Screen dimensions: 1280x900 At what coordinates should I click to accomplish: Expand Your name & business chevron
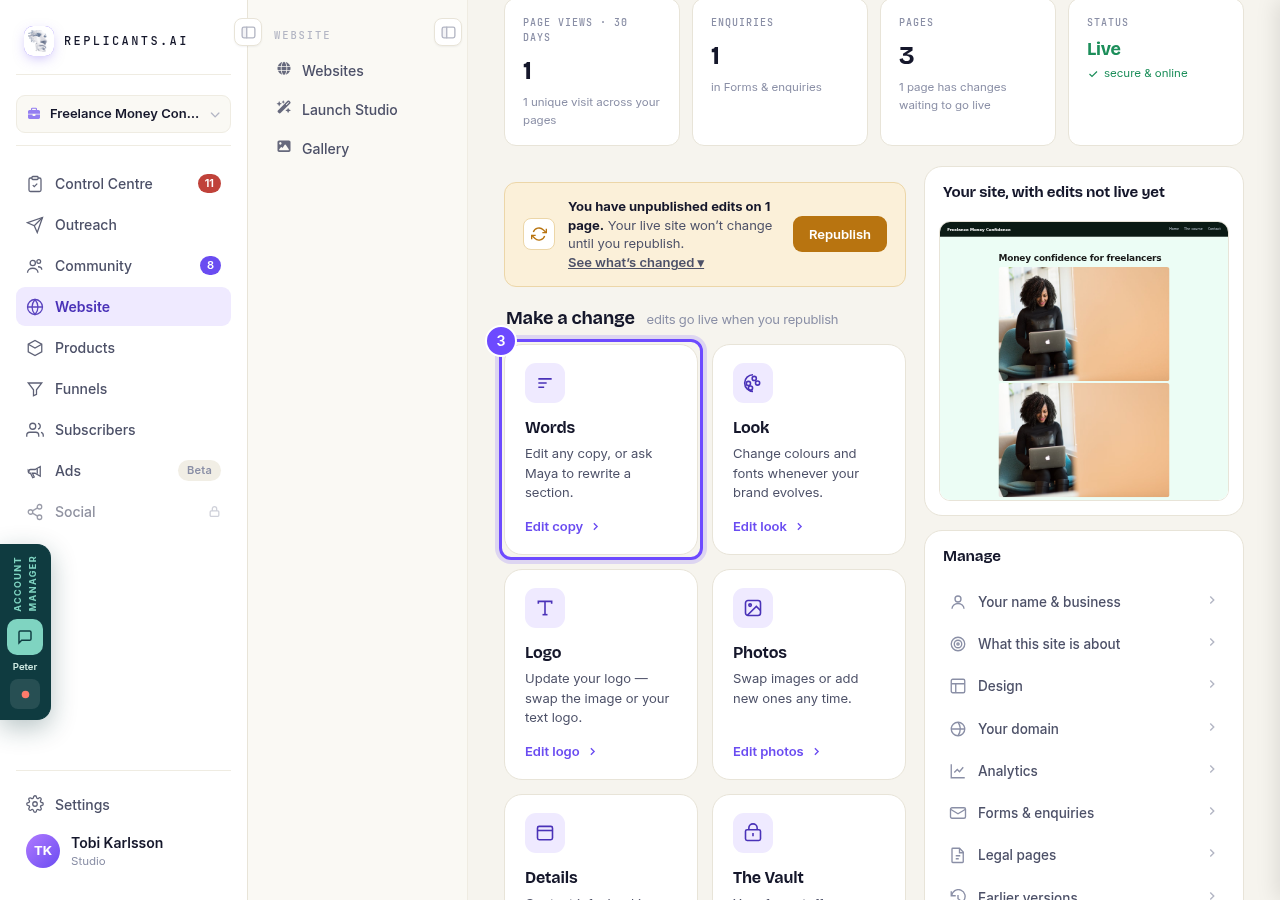[1212, 600]
